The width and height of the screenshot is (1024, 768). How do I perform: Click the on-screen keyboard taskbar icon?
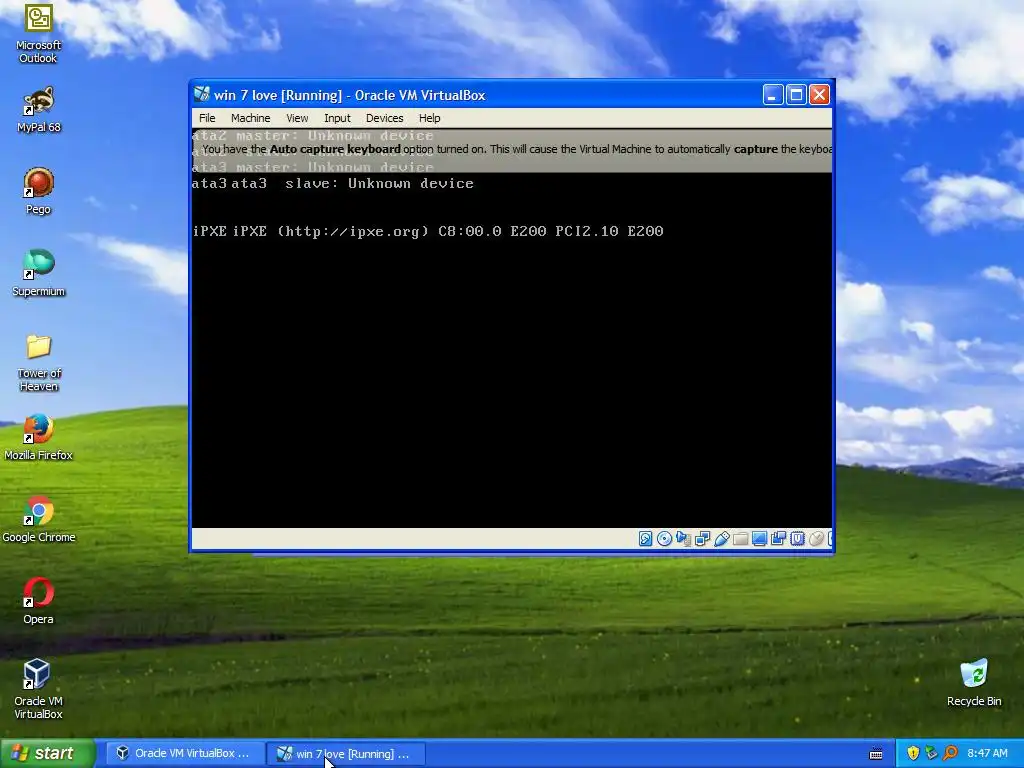pos(876,754)
